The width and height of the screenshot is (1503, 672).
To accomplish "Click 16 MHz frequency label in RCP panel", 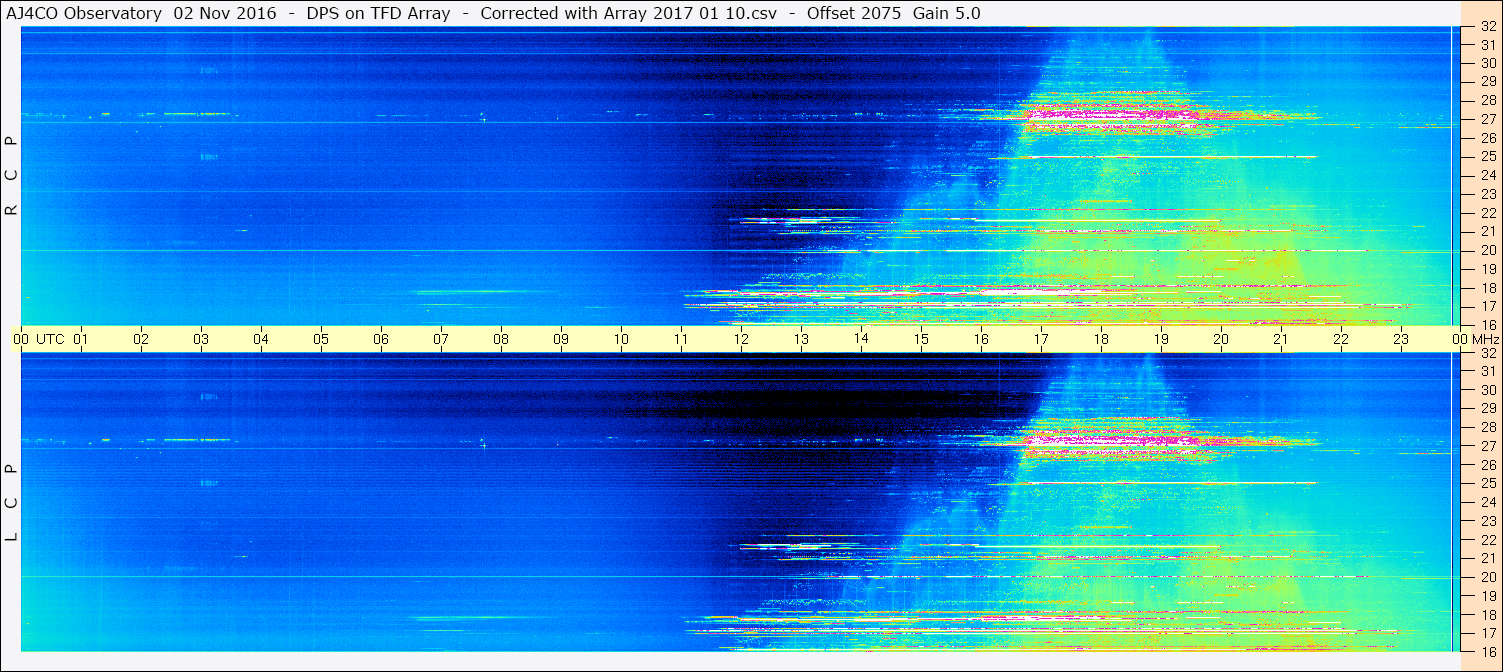I will 1488,325.
